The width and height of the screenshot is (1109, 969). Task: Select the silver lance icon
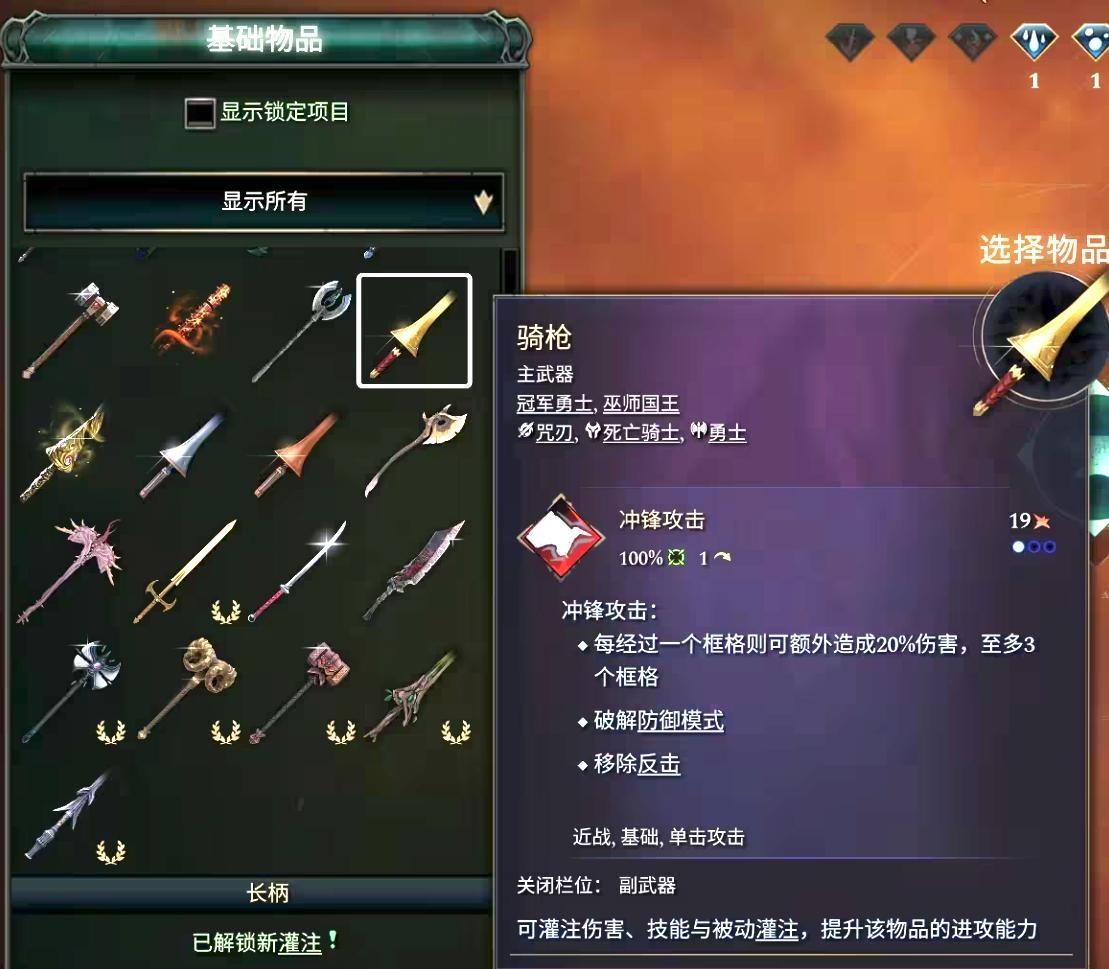point(184,455)
